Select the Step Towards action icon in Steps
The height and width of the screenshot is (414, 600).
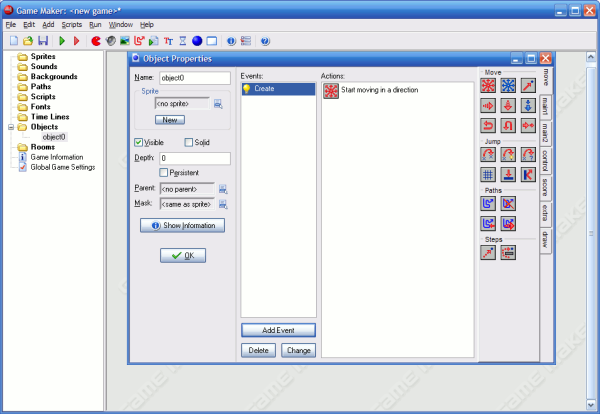pos(488,253)
